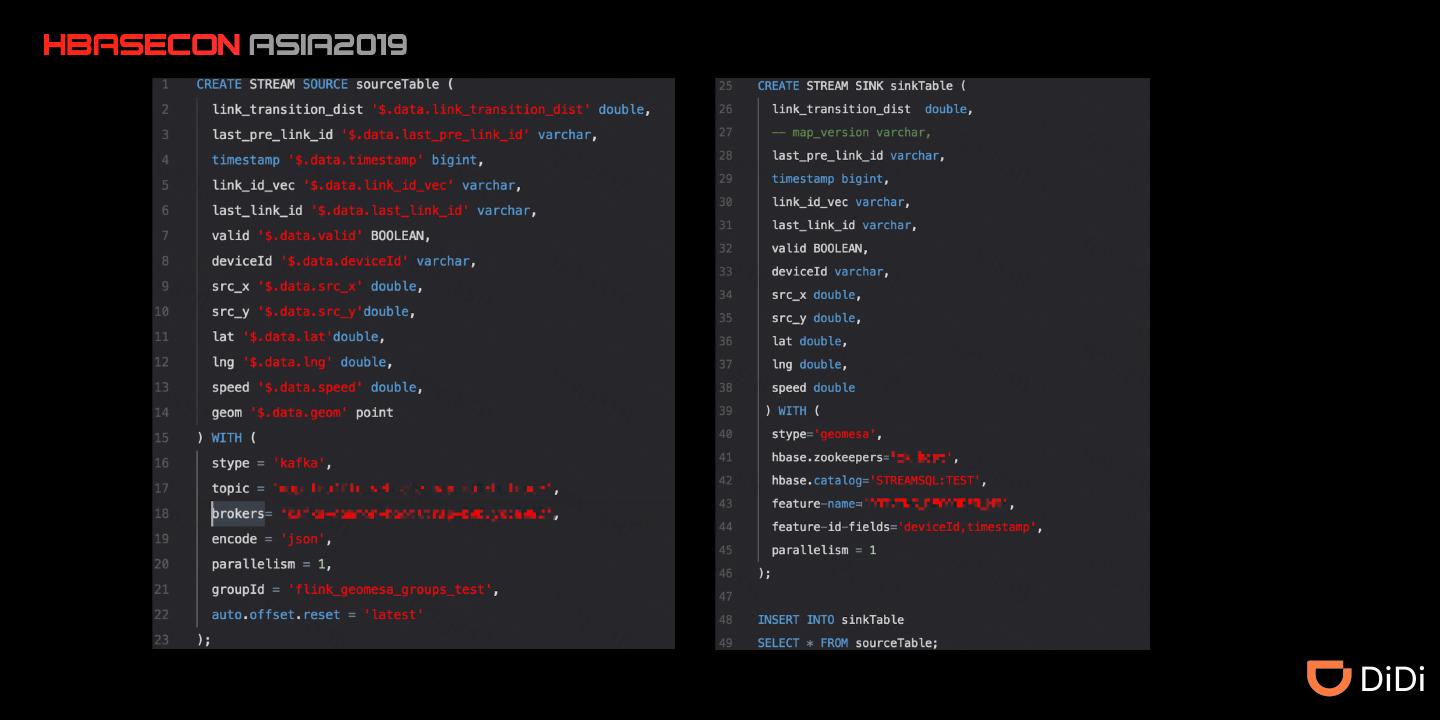Select 'CREATE STREAM SINK sinkTable (' line
This screenshot has height=721, width=1441.
[x=862, y=86]
